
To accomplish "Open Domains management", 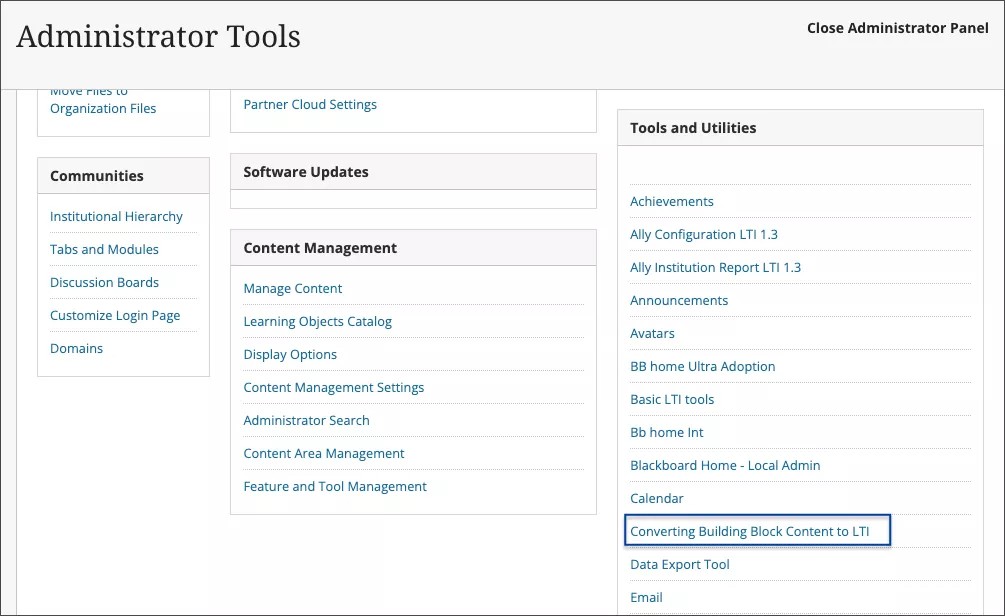I will pyautogui.click(x=76, y=348).
